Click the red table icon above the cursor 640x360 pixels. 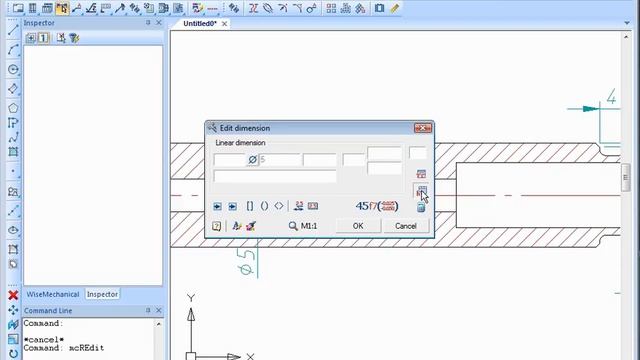click(421, 174)
